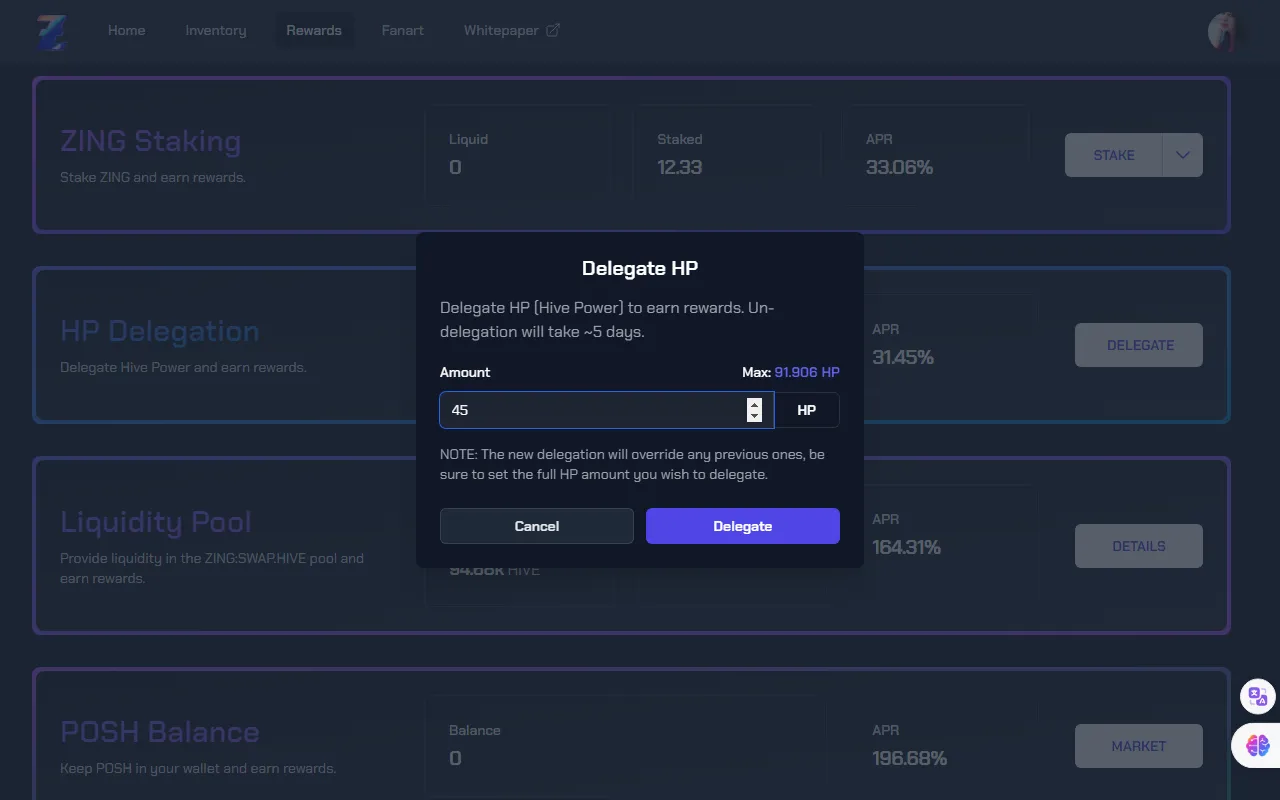Open the Whitepaper link
This screenshot has height=800, width=1280.
(511, 30)
